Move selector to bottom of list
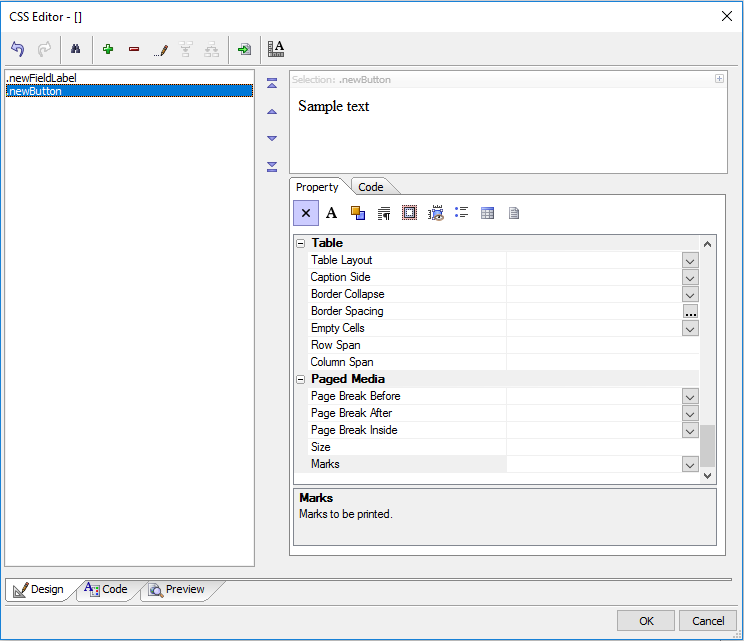The width and height of the screenshot is (744, 641). [x=272, y=167]
